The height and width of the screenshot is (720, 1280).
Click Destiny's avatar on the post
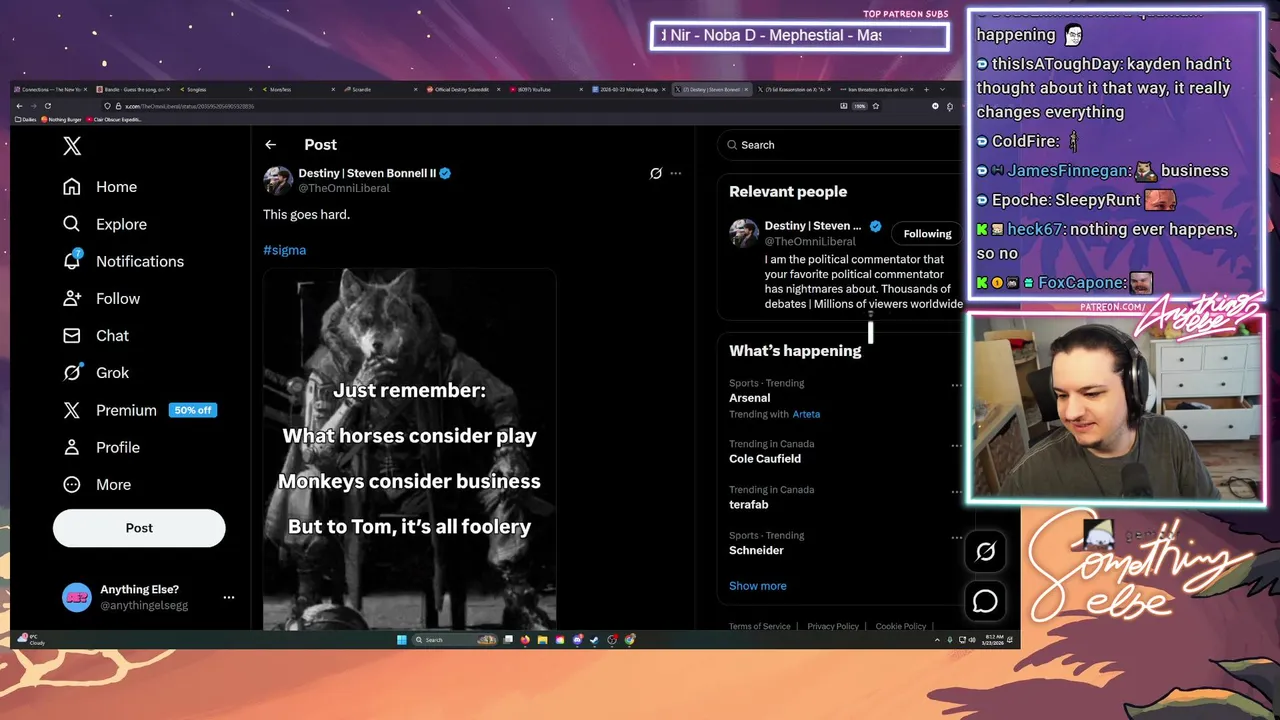pyautogui.click(x=278, y=180)
